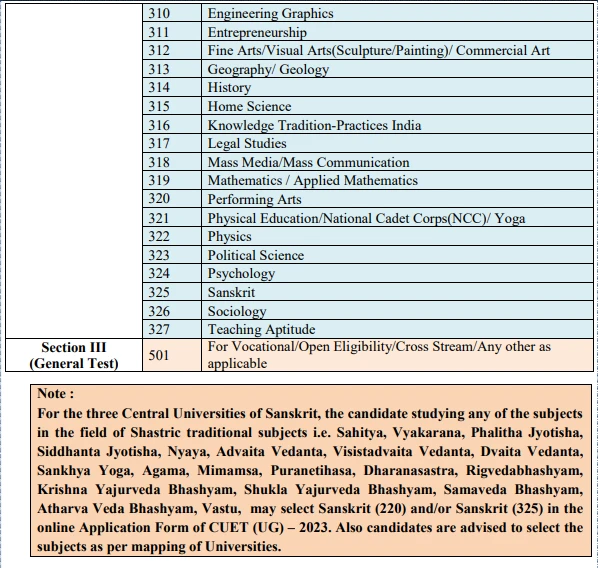Select 'Teaching Aptitude' subject text
This screenshot has height=568, width=598.
pyautogui.click(x=261, y=329)
